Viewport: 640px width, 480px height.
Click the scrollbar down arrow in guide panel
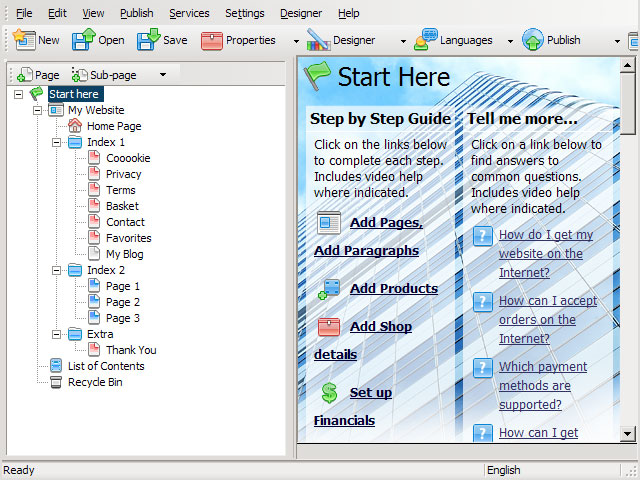tap(627, 433)
